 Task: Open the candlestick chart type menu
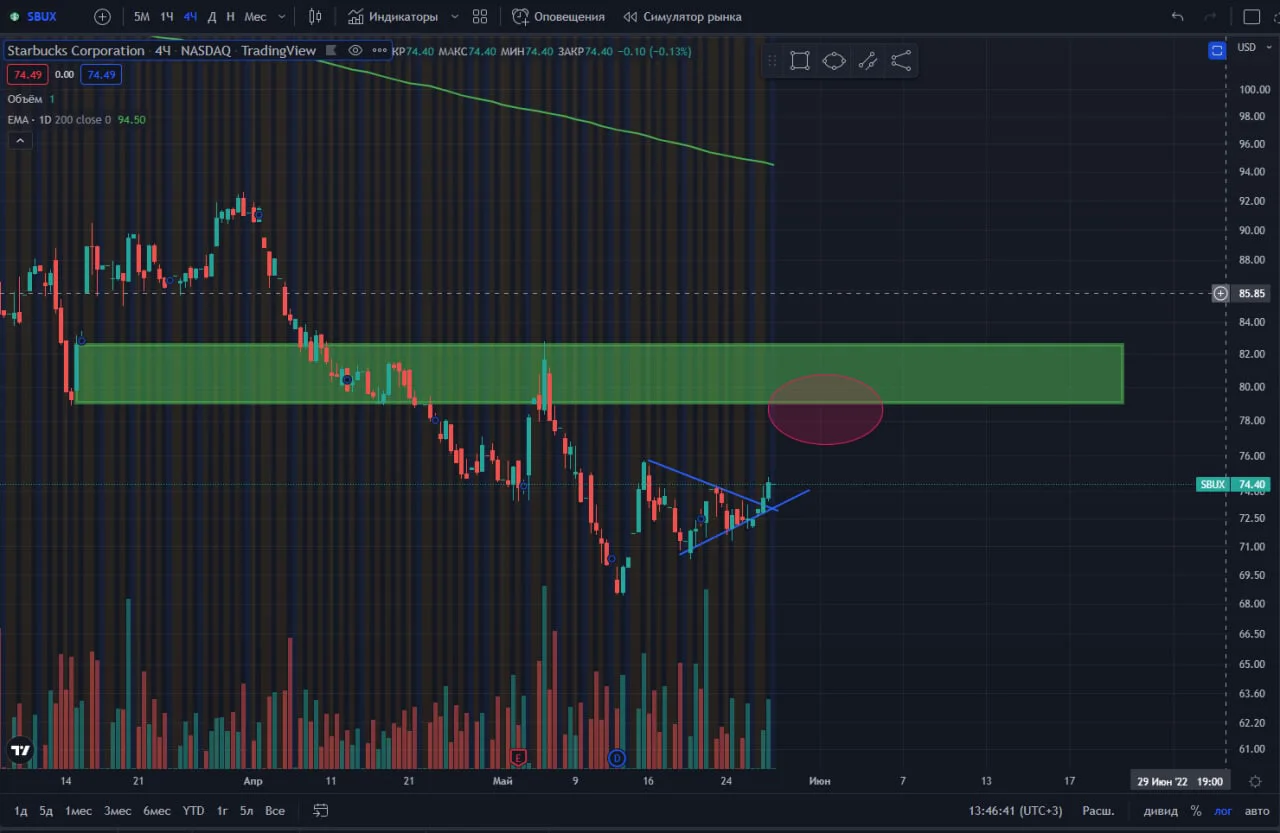(316, 17)
